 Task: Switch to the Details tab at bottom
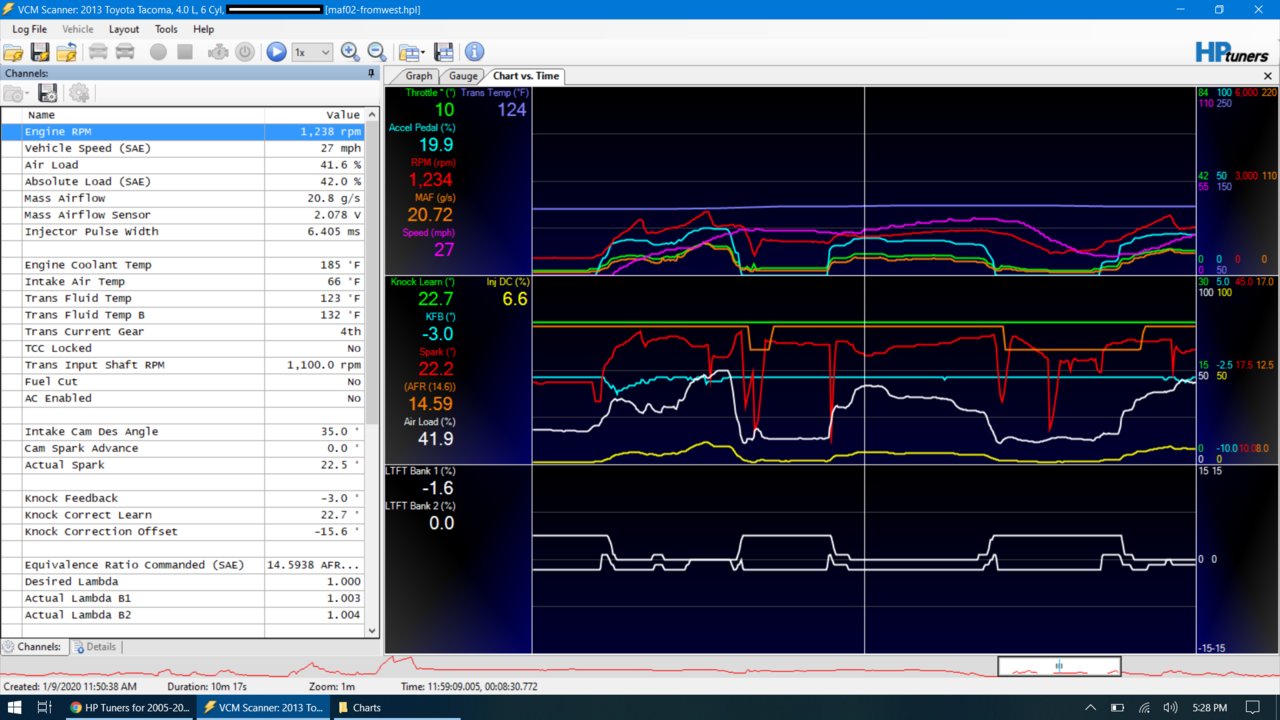pos(95,647)
